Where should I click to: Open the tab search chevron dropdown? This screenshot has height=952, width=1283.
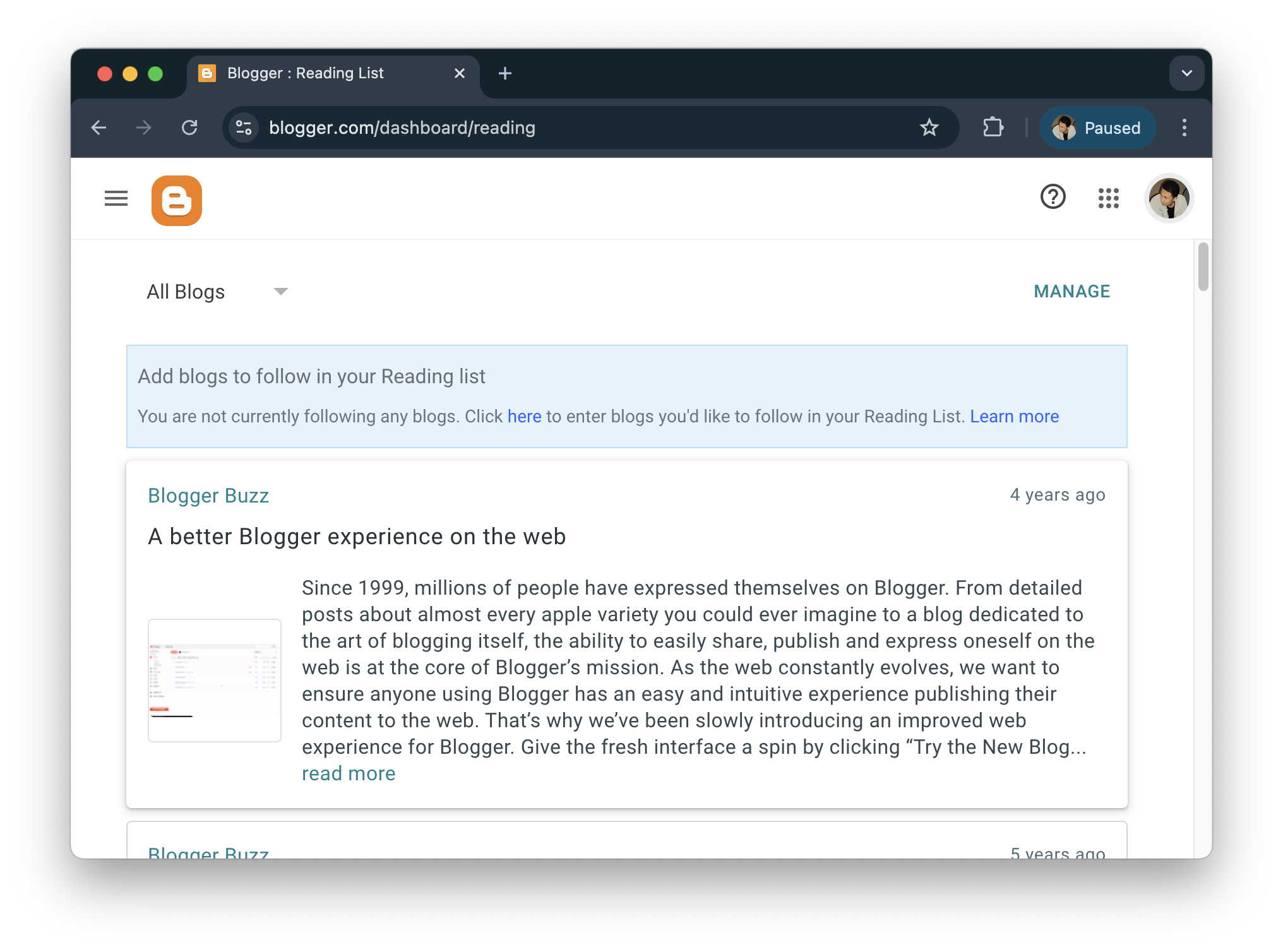coord(1186,73)
